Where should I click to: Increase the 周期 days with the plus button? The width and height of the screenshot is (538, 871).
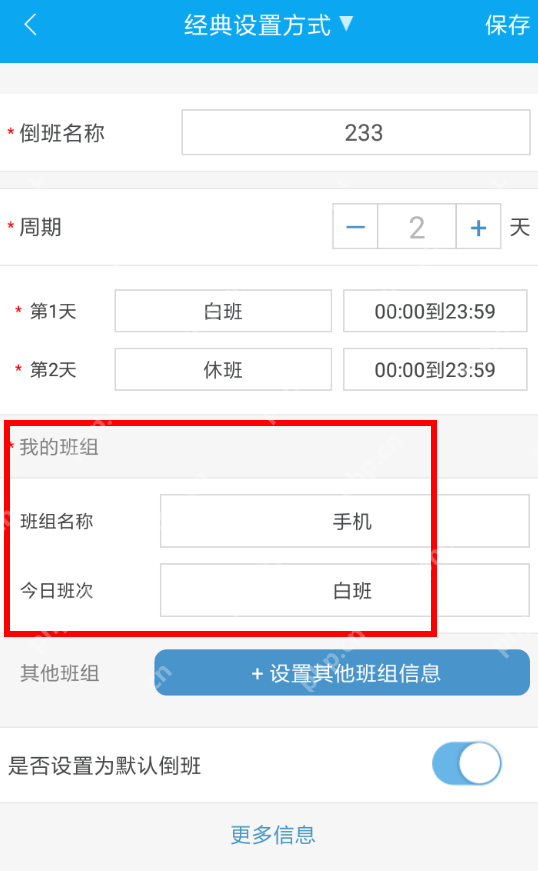[x=478, y=226]
